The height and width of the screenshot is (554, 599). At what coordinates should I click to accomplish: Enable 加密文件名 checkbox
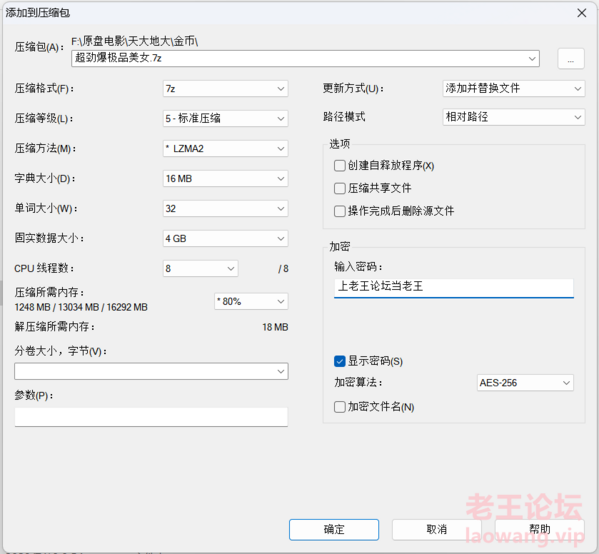coord(339,407)
